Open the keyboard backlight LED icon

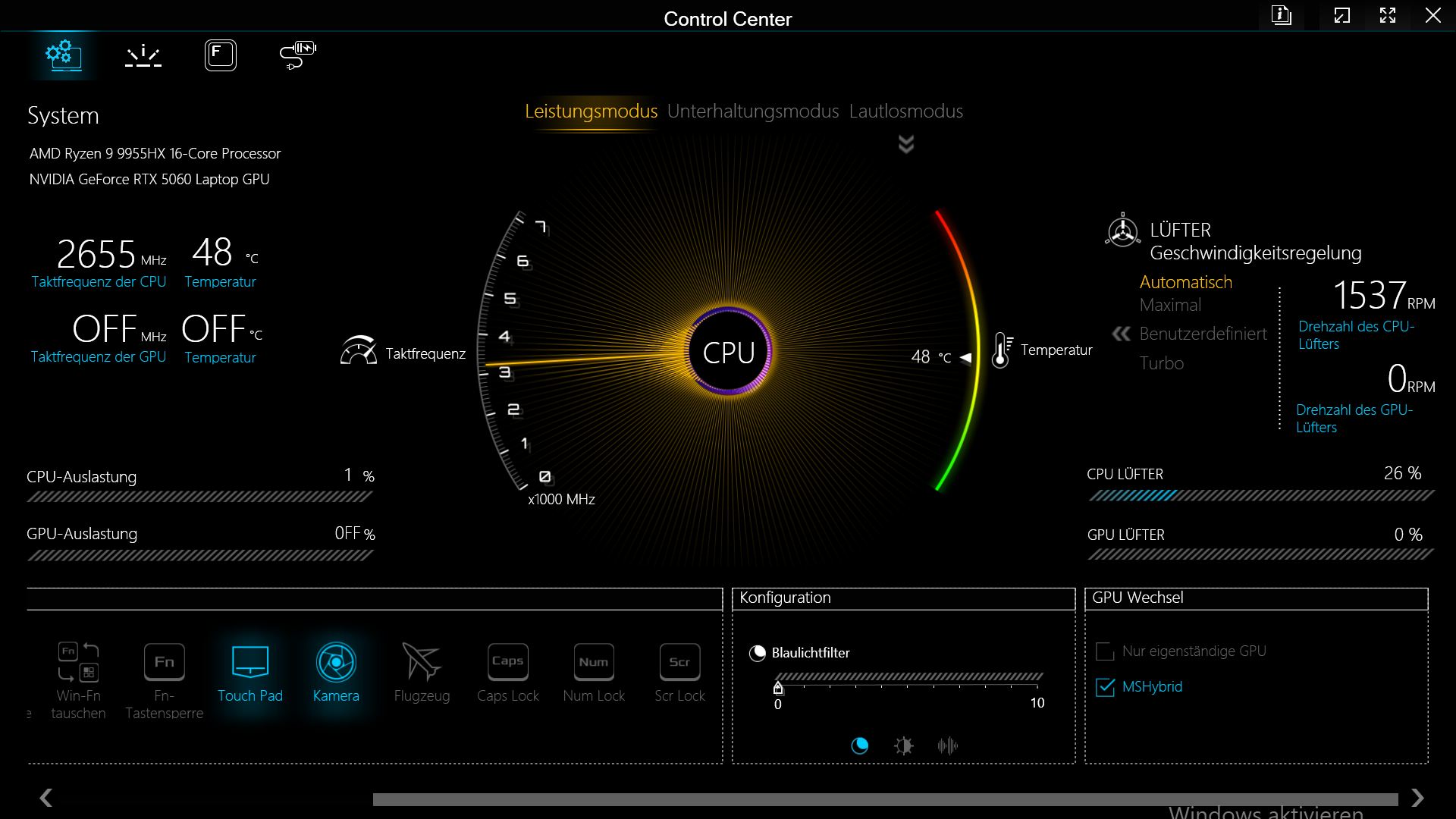[143, 55]
